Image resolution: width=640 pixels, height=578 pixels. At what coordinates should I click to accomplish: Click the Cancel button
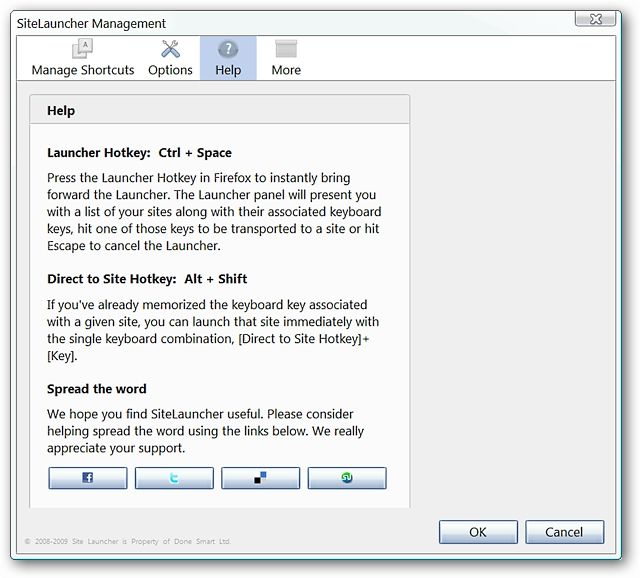pos(564,532)
